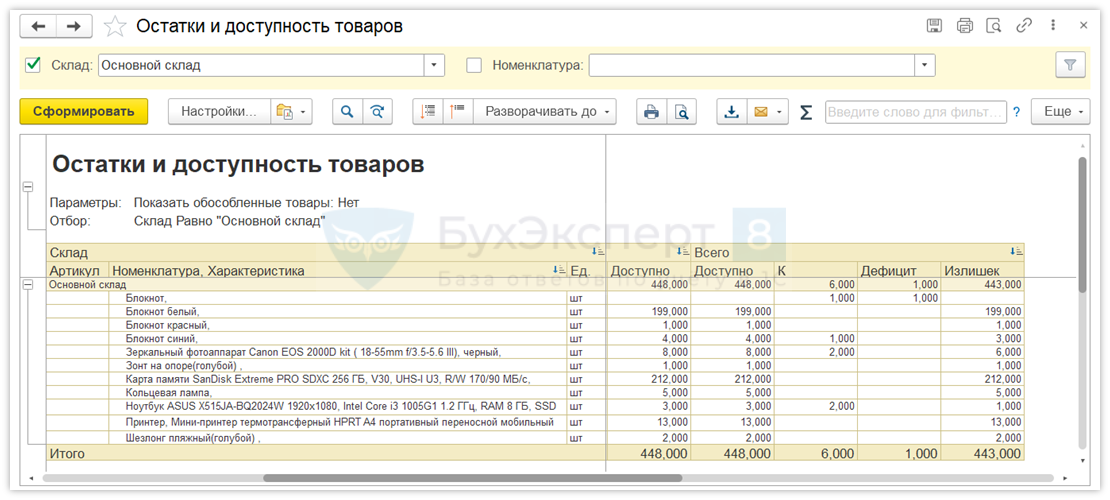Uncheck the Склад filter checkbox
Screen dimensions: 1110x500
[33, 65]
